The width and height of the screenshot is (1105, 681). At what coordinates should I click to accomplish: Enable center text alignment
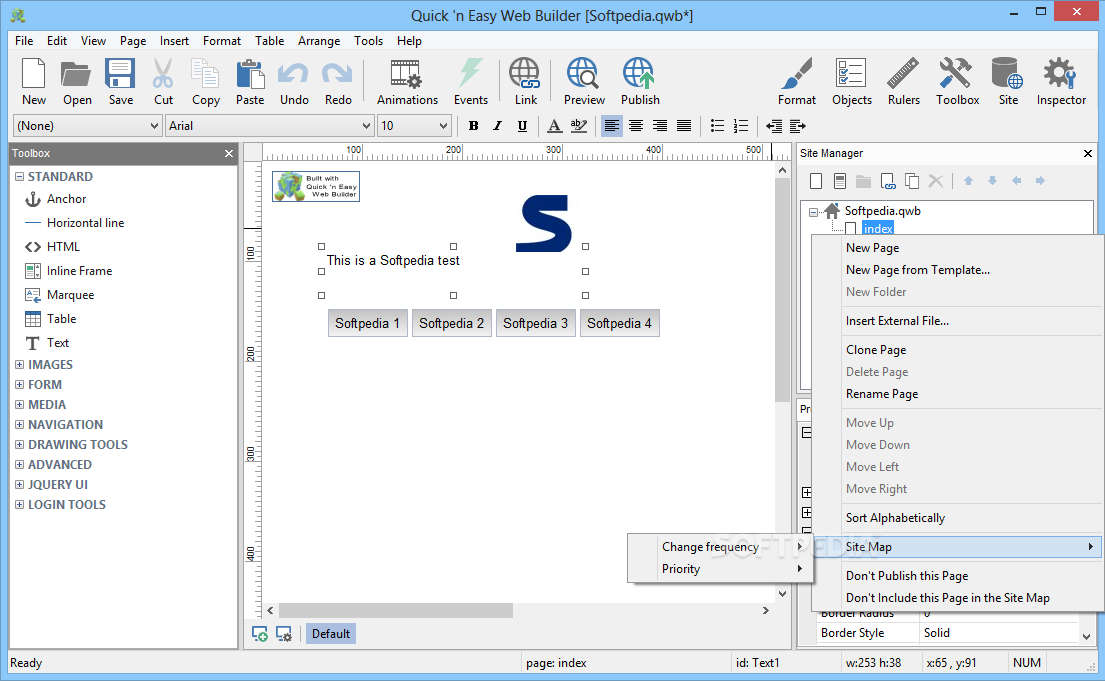click(636, 126)
